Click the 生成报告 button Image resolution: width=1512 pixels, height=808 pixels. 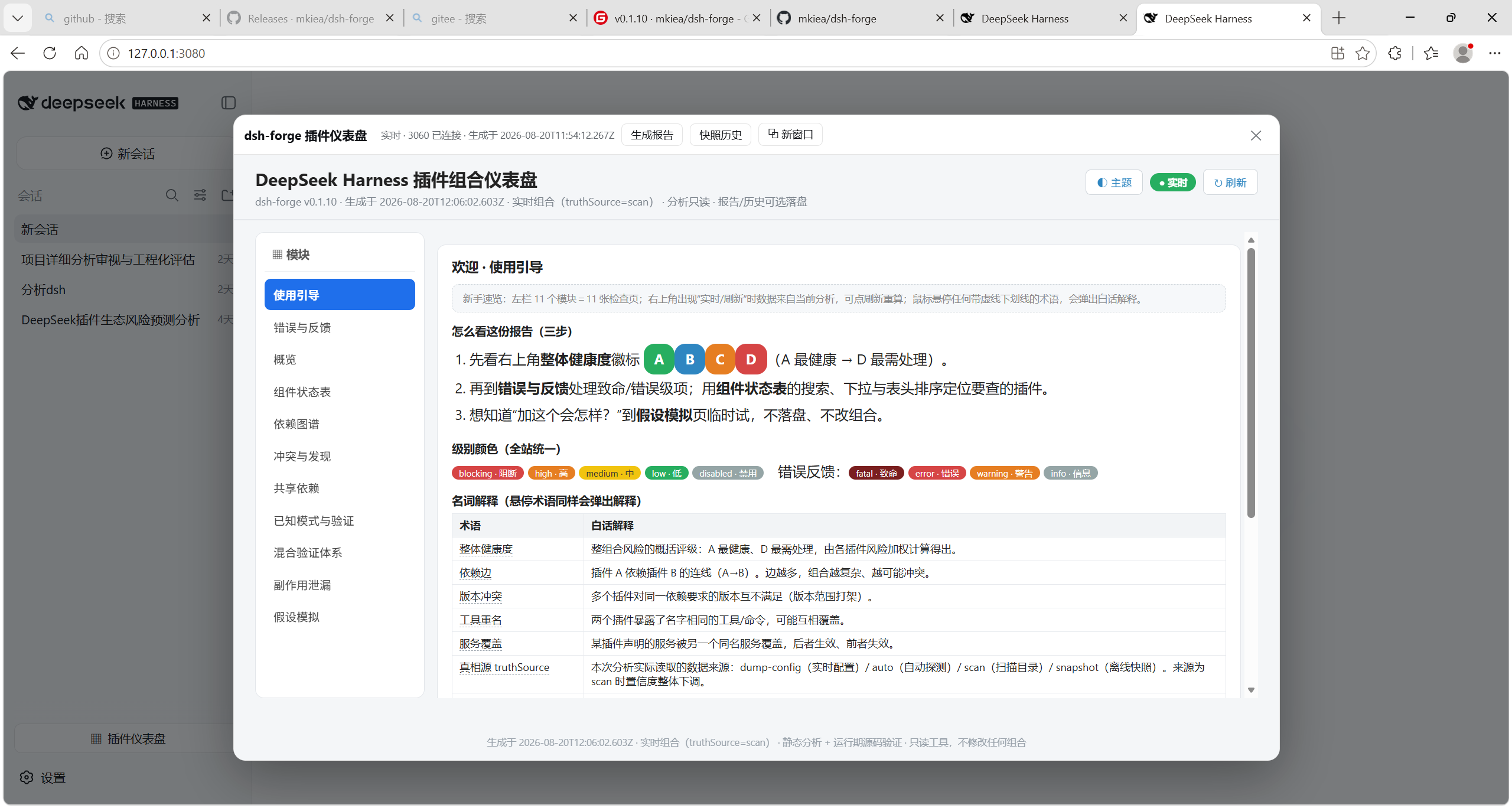click(651, 135)
